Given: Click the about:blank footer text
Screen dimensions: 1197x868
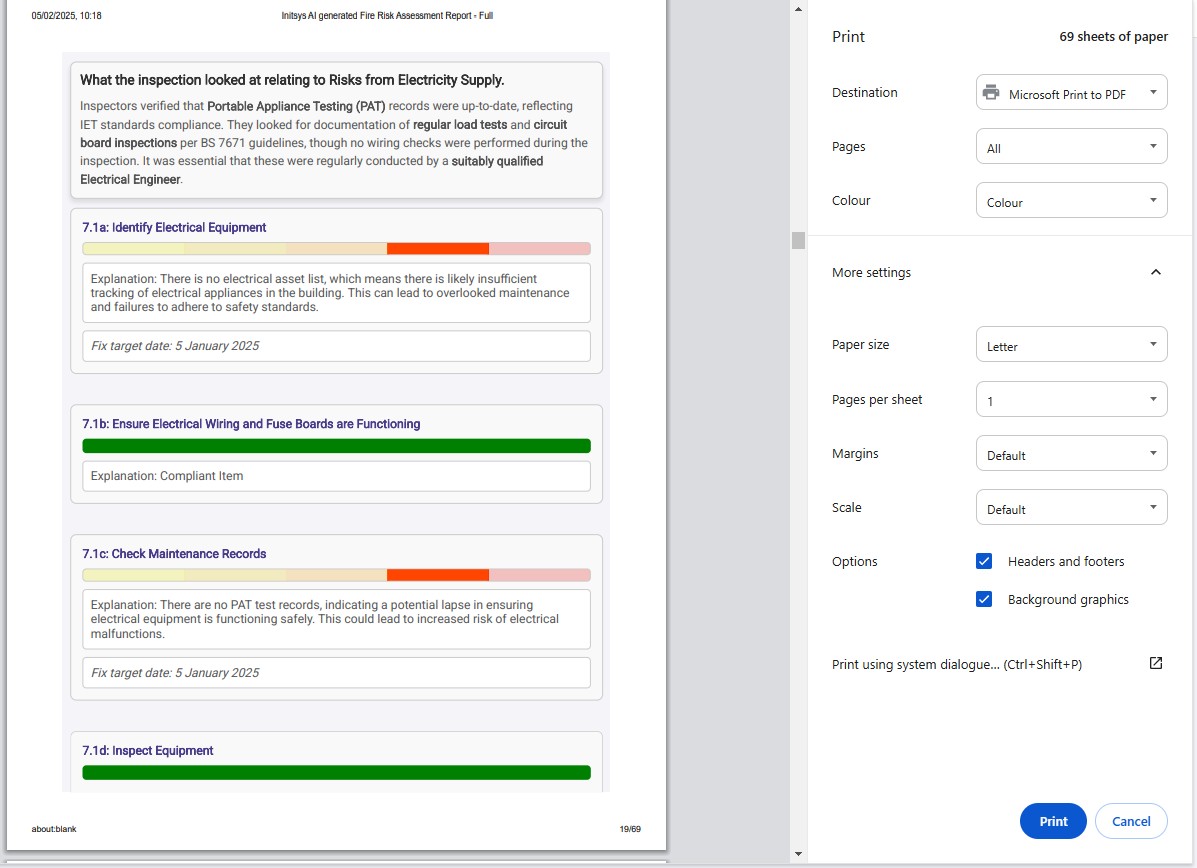Looking at the screenshot, I should (x=54, y=829).
